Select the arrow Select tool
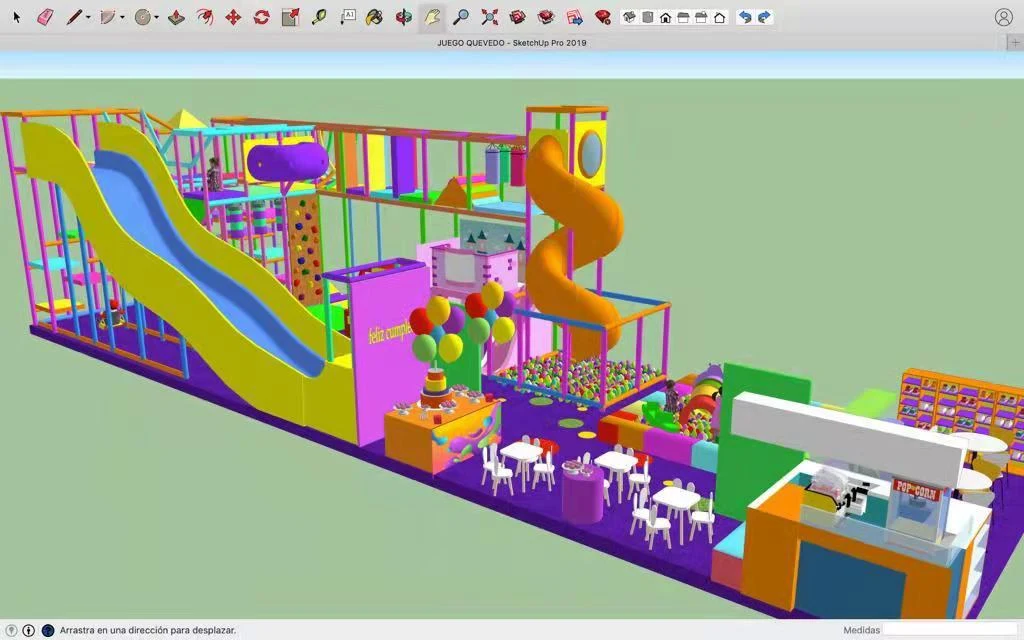 pyautogui.click(x=17, y=18)
